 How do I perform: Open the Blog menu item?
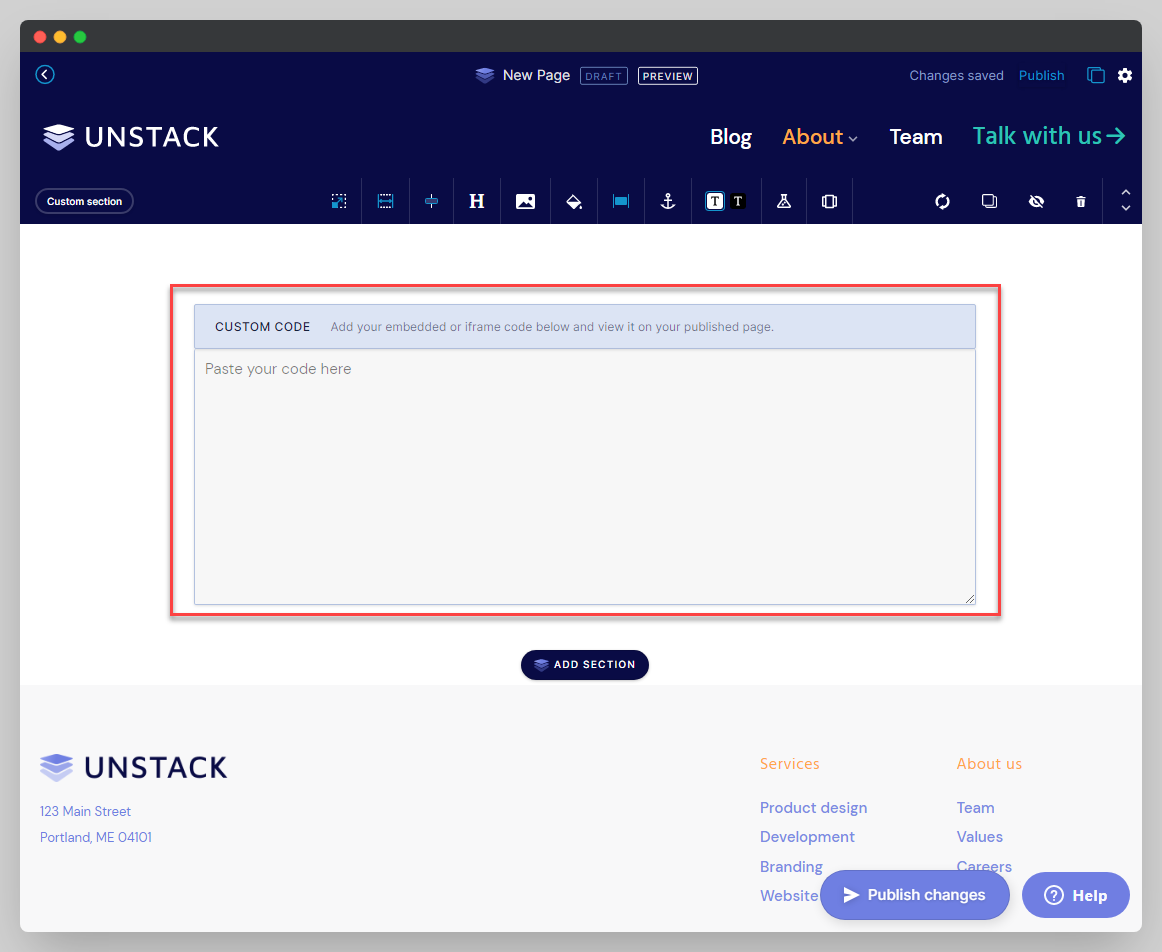[x=731, y=137]
